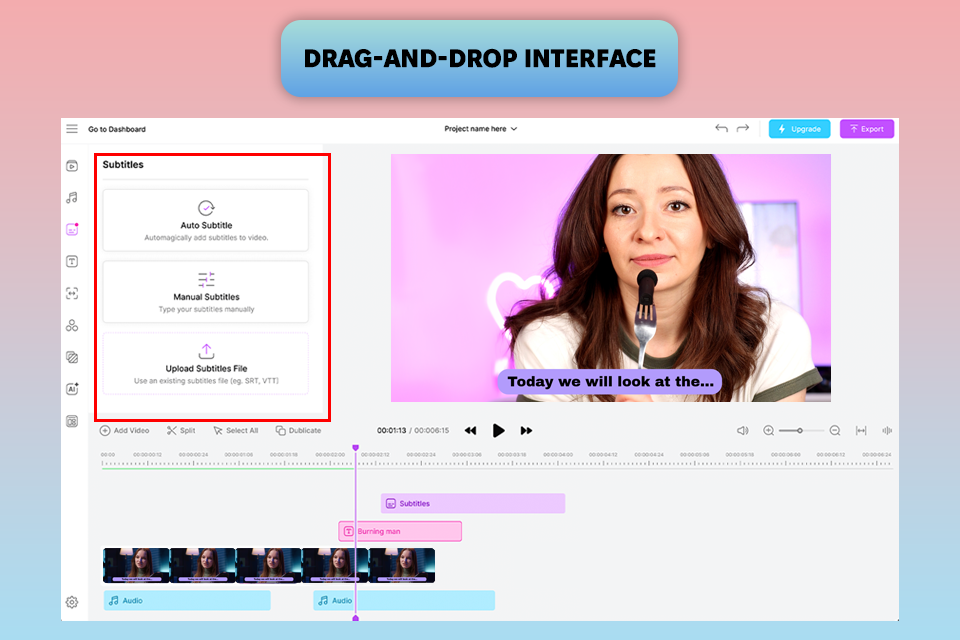This screenshot has width=960, height=640.
Task: Click Select All
Action: [236, 431]
